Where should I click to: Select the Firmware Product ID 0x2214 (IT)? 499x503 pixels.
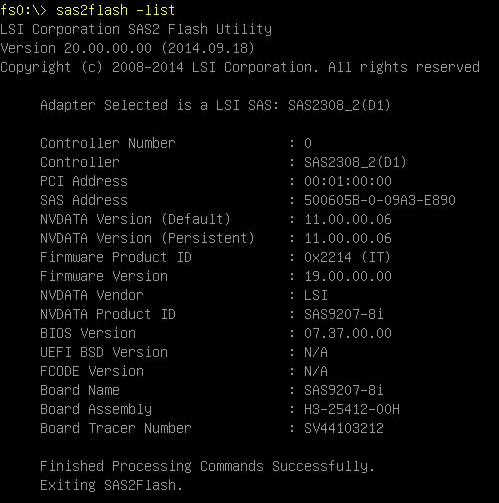(x=347, y=257)
